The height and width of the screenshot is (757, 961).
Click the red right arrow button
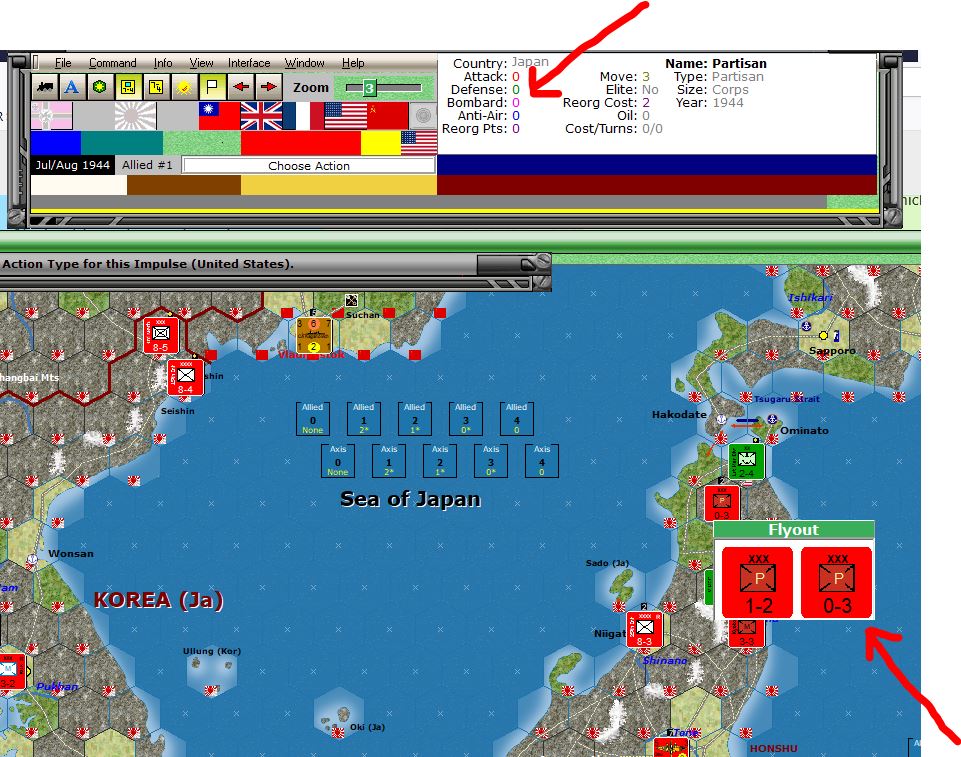[268, 87]
